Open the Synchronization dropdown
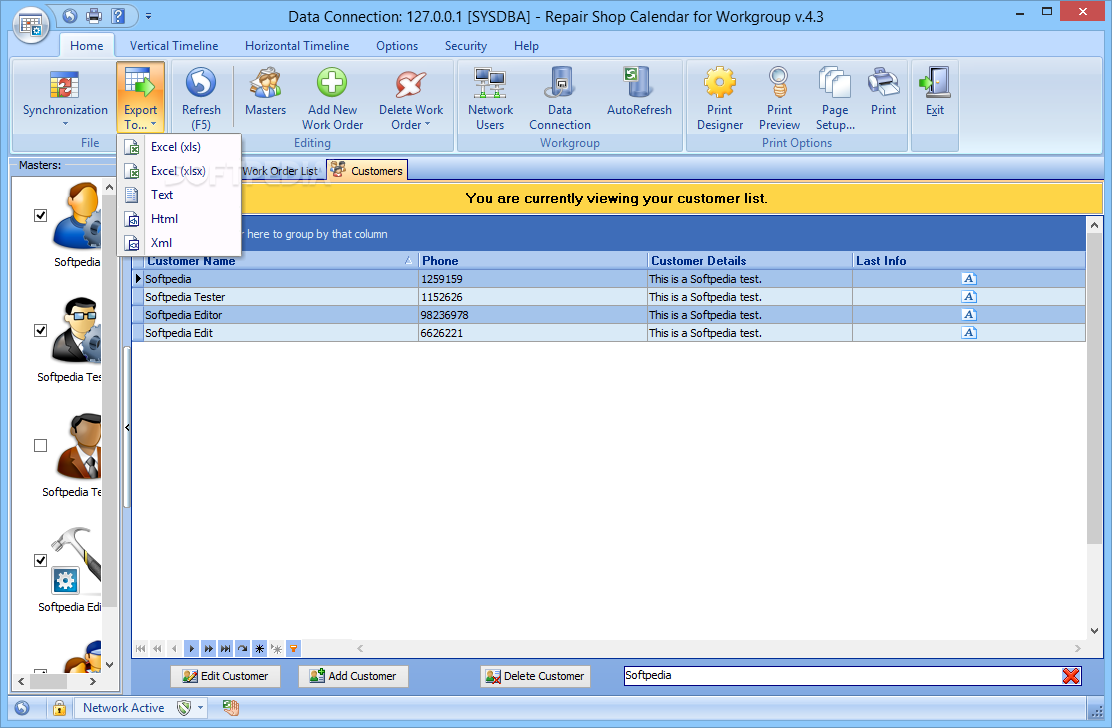The height and width of the screenshot is (728, 1112). [x=65, y=99]
